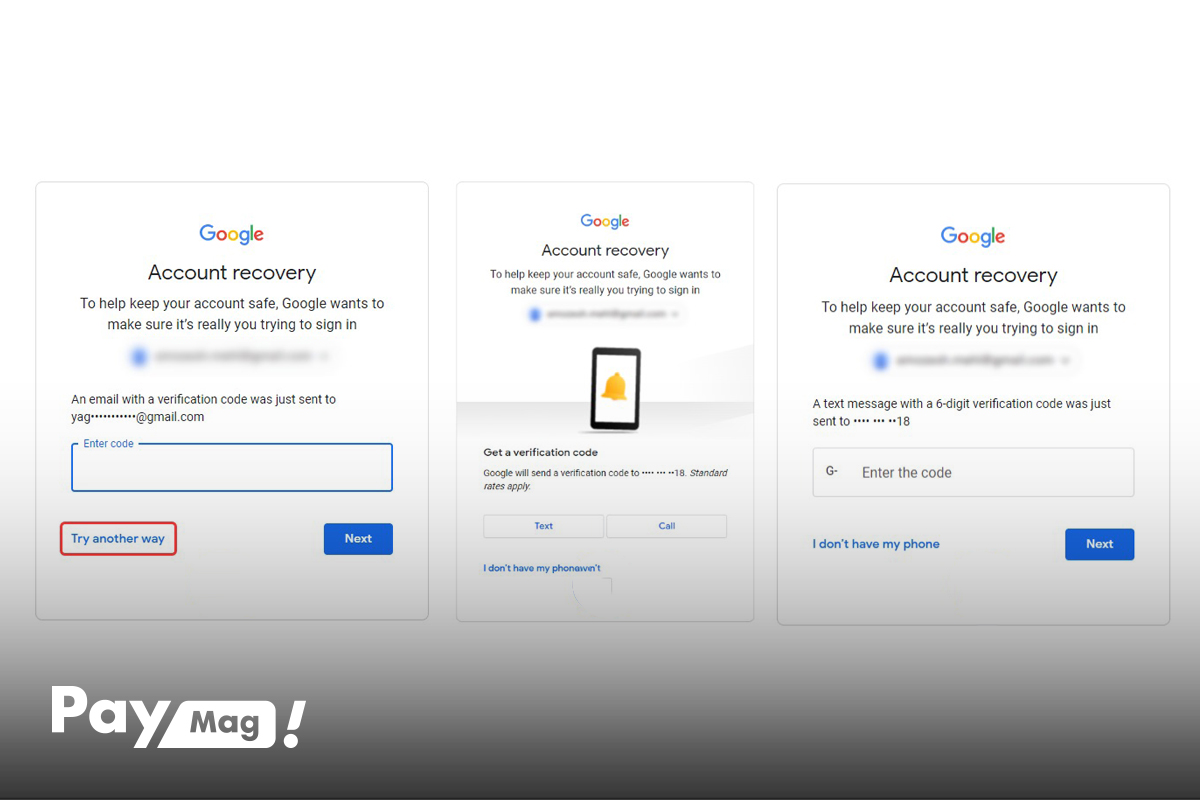Focus the Enter code field in left panel
The image size is (1200, 800).
232,467
